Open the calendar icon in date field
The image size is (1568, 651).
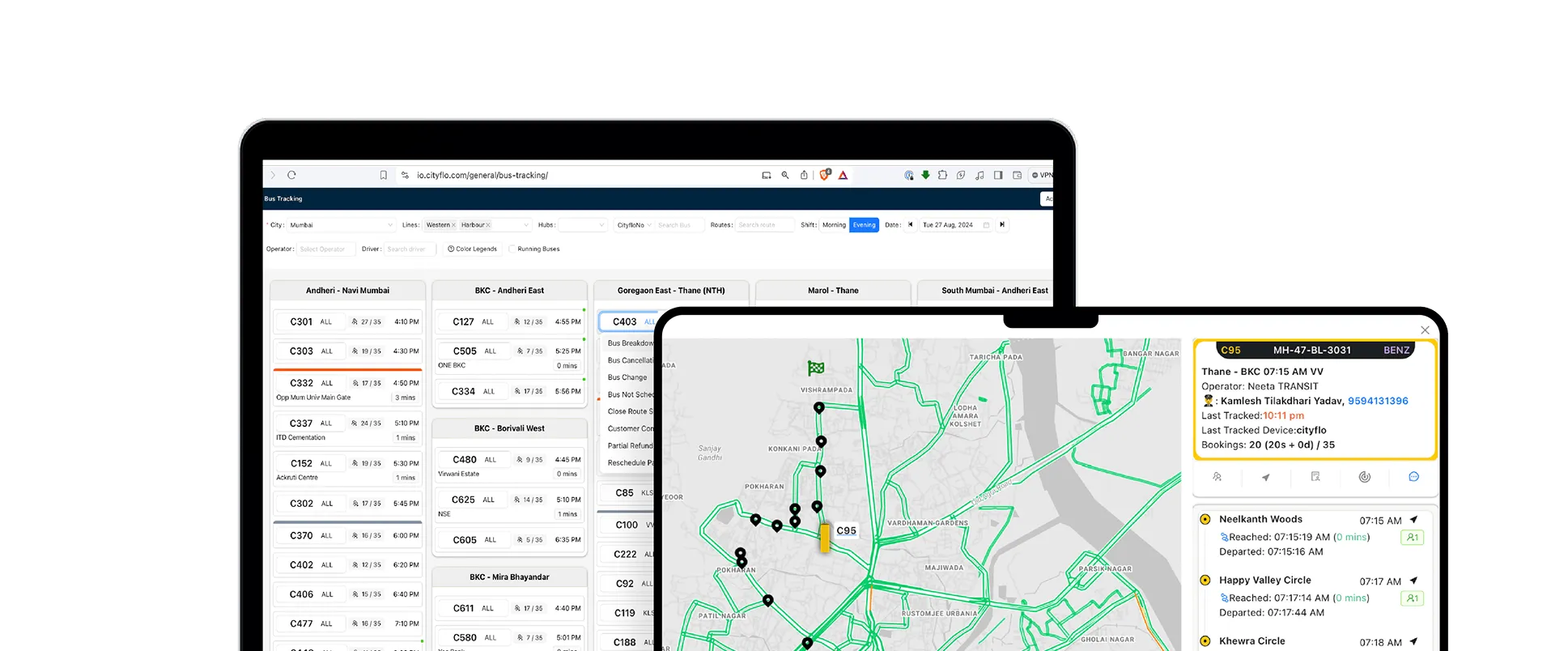point(986,225)
